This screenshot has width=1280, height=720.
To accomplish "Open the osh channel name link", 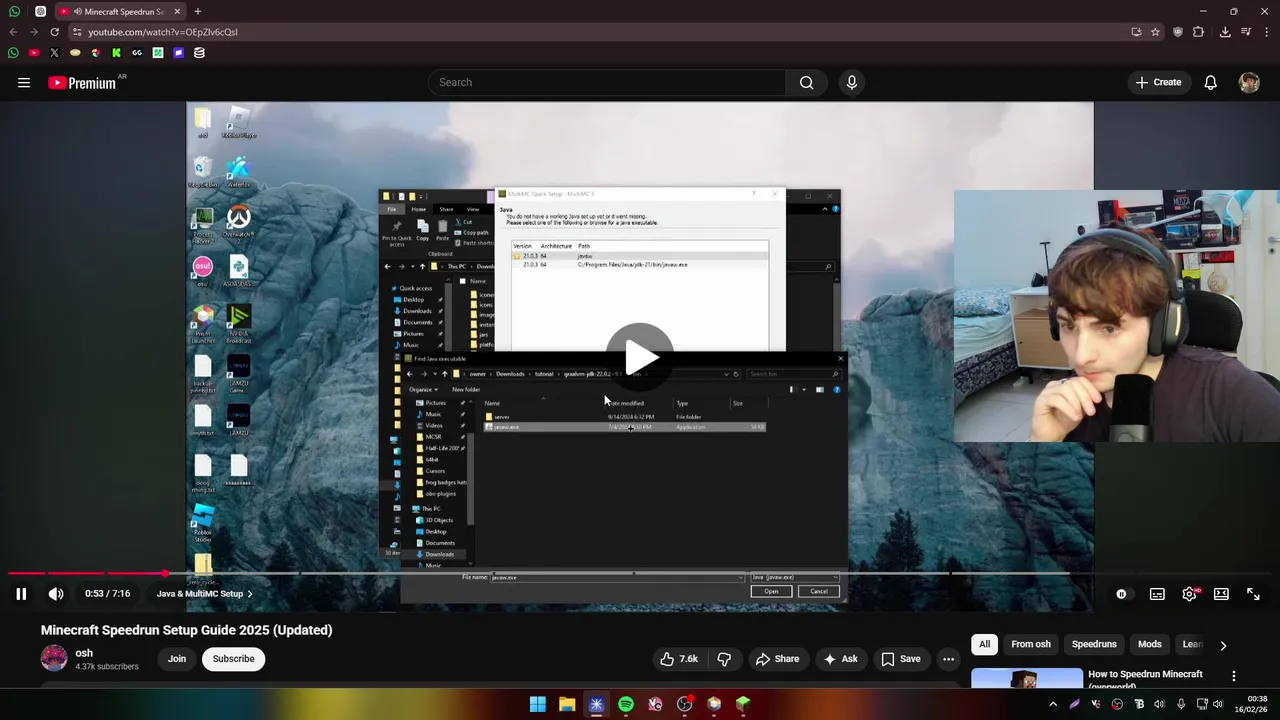I will 84,653.
